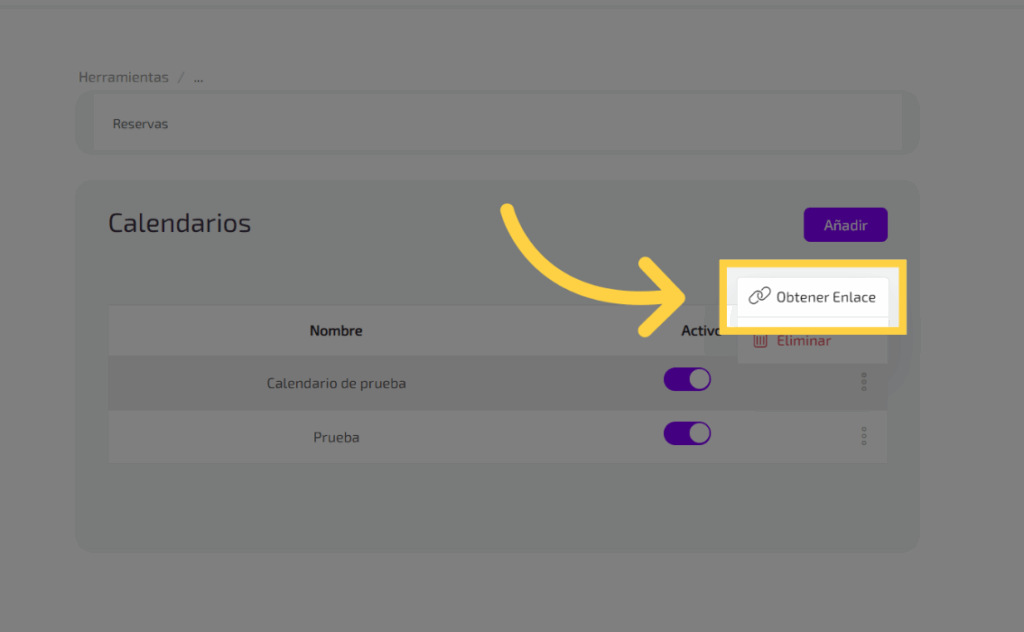Turn off the Prueba calendar toggle
The width and height of the screenshot is (1024, 632).
[687, 433]
